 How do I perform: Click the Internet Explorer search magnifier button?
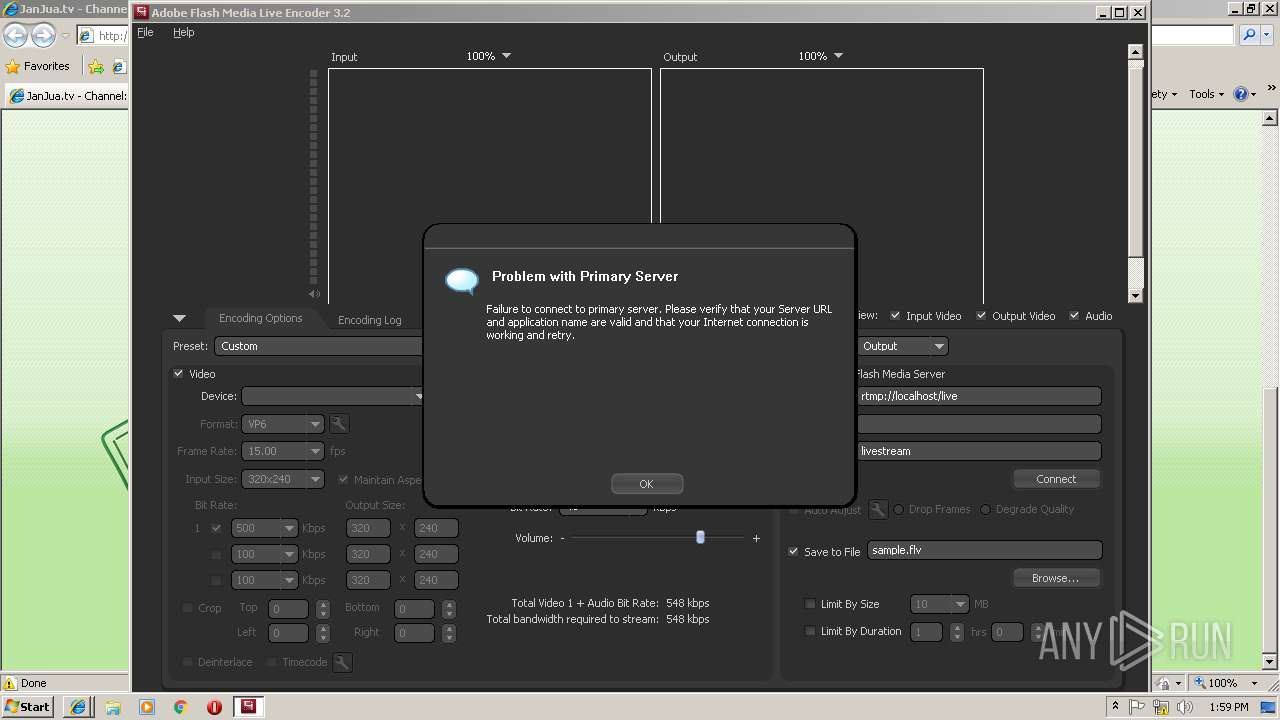1250,35
